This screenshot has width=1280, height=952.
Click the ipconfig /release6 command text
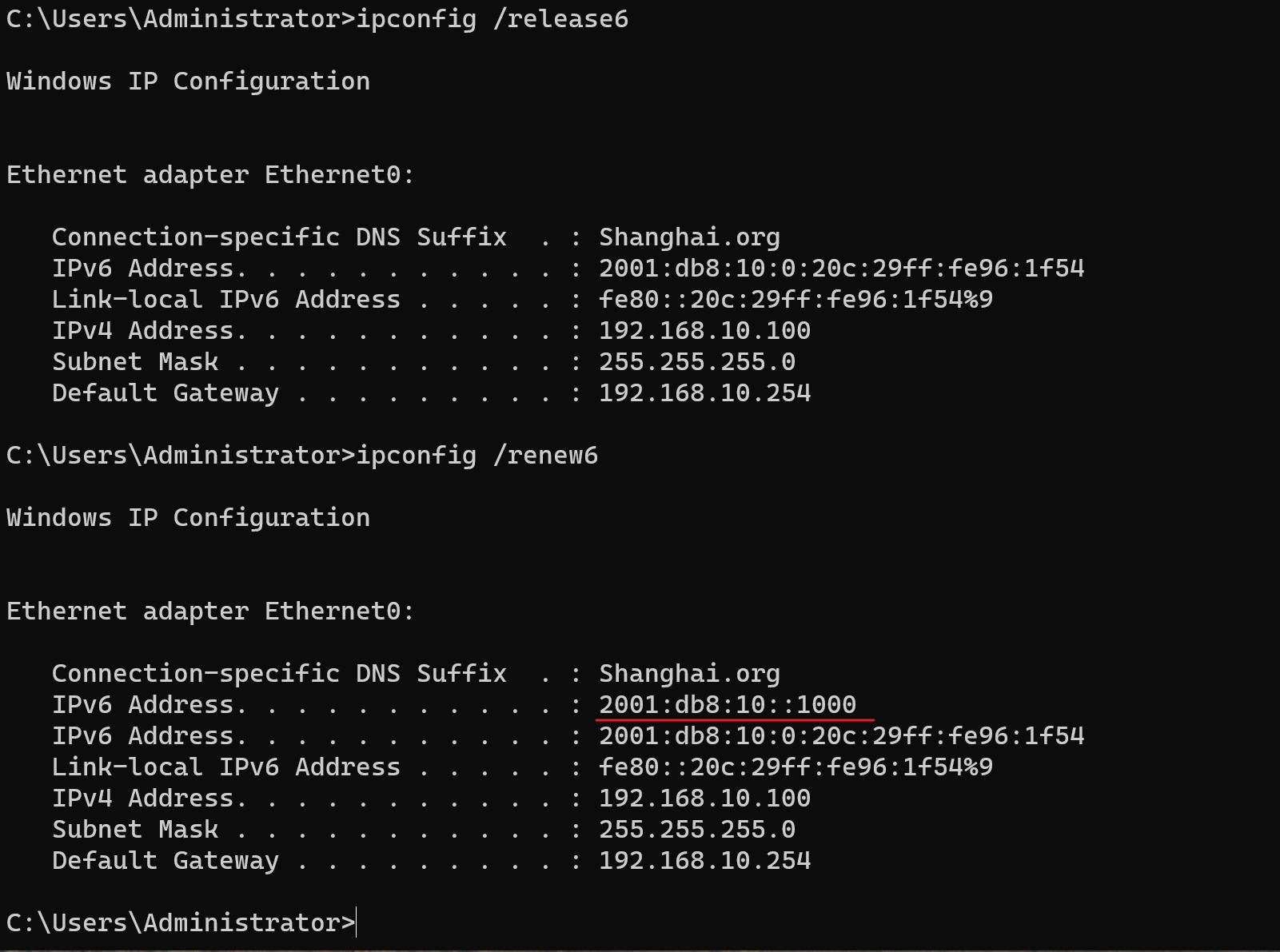[x=492, y=19]
